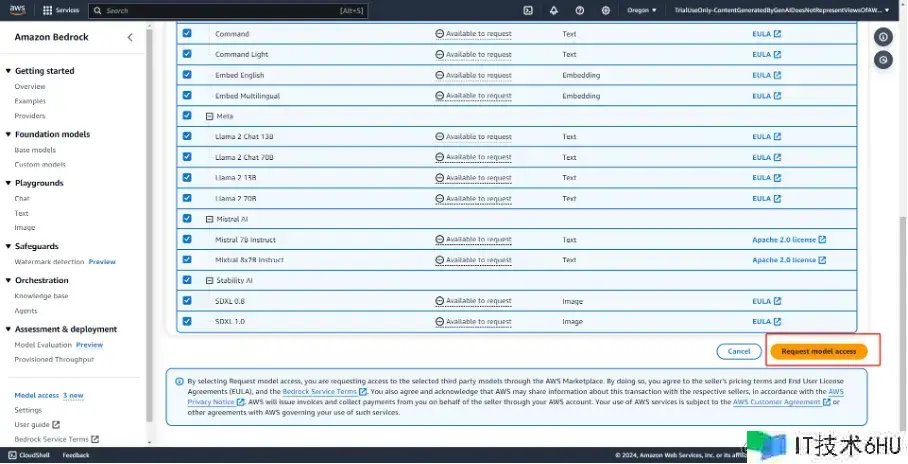Open the notifications bell icon
This screenshot has height=464, width=908.
coord(554,10)
